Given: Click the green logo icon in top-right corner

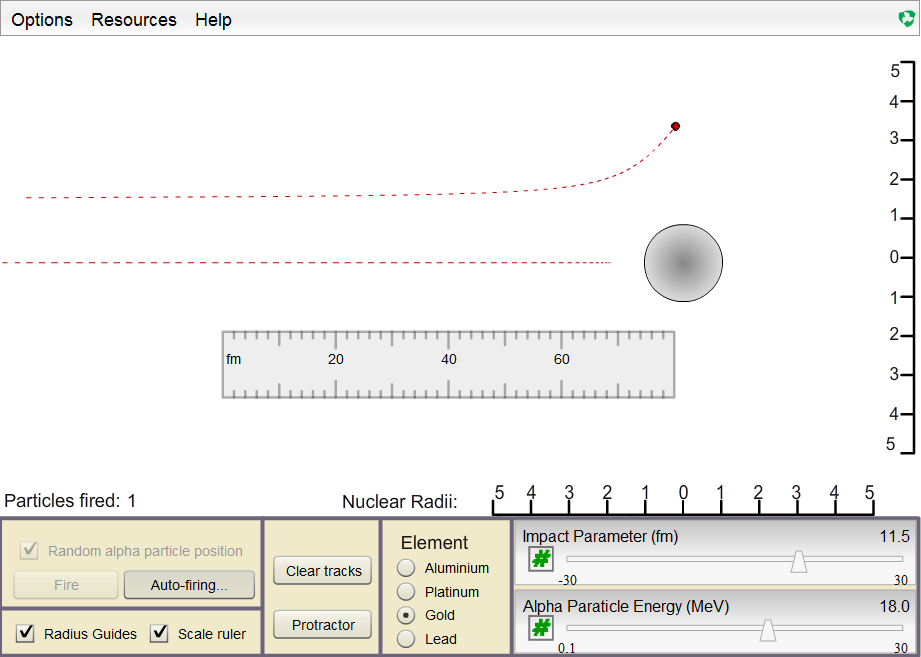Looking at the screenshot, I should (907, 19).
